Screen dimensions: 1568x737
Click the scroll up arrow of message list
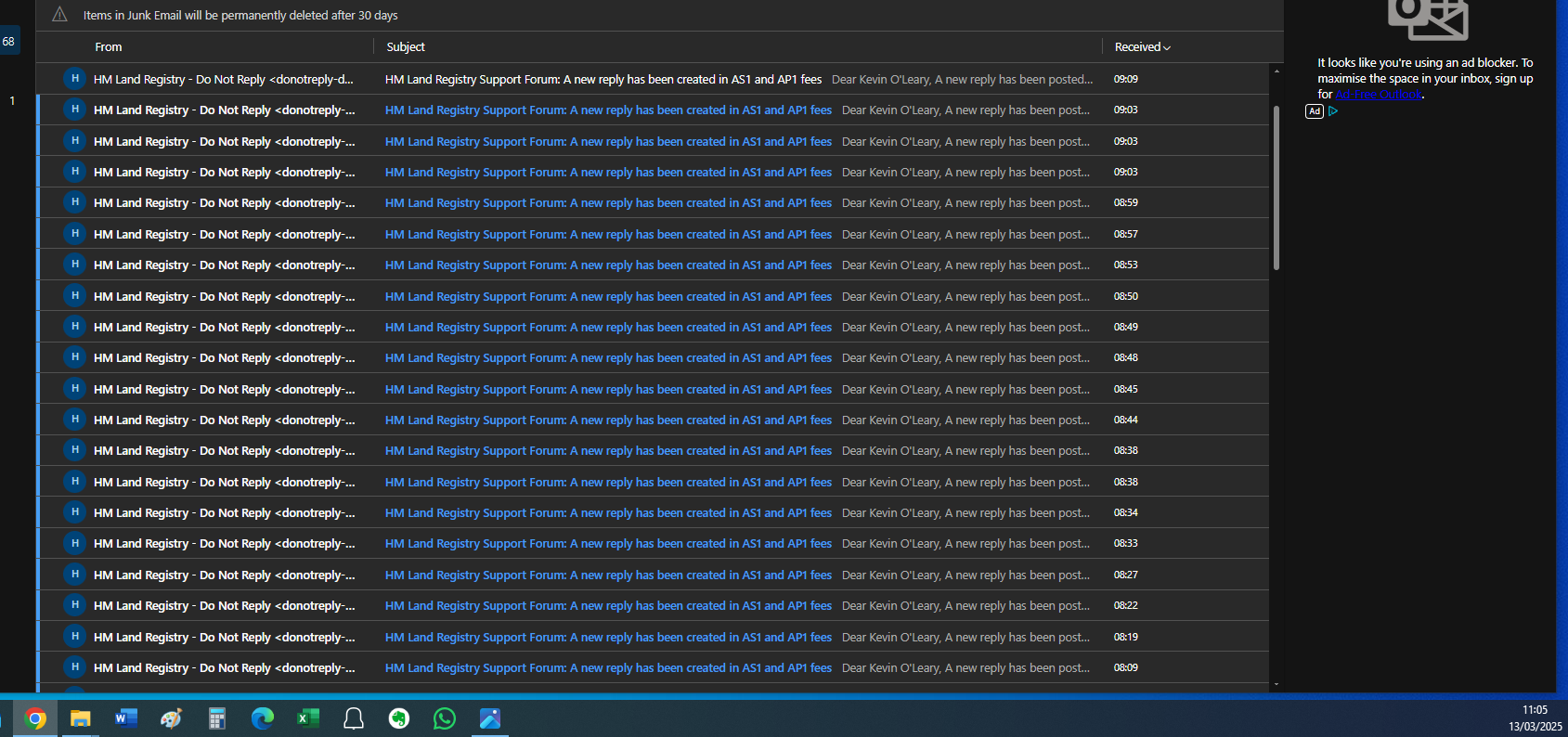[1276, 71]
